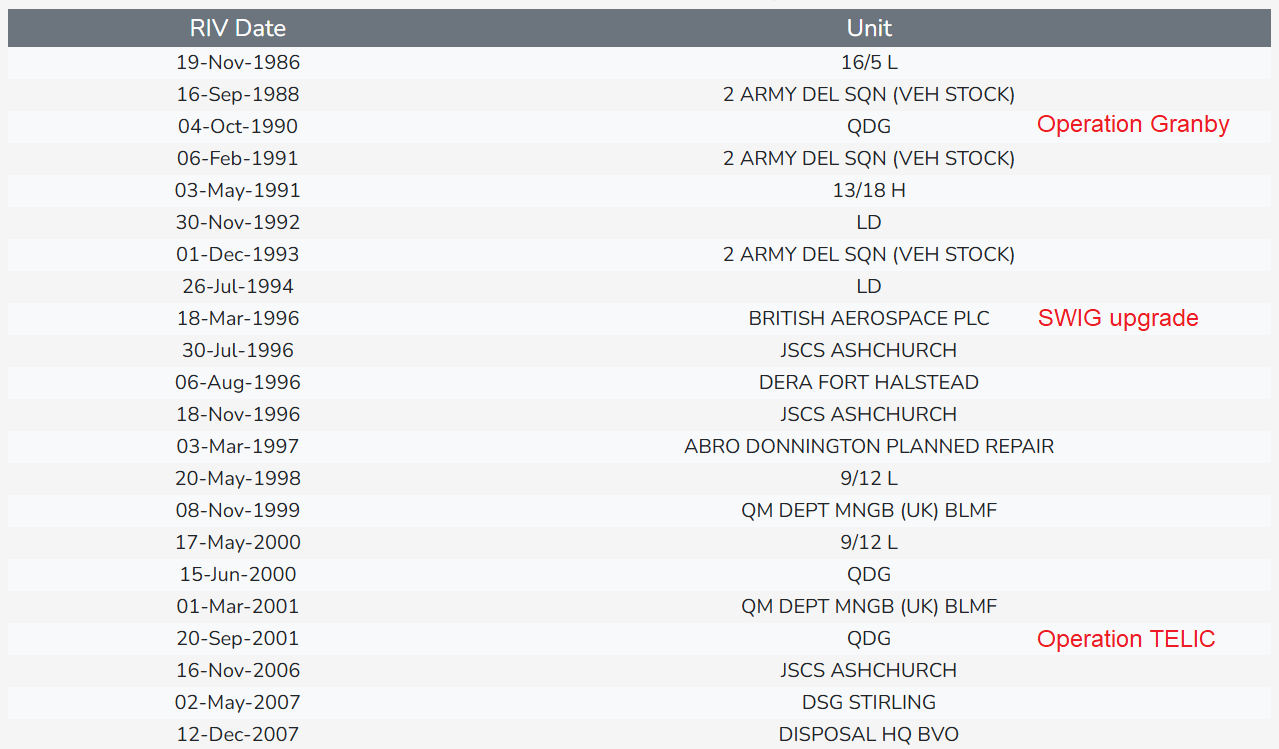1279x749 pixels.
Task: Click ABRO DONNINGTON PLANNED REPAIR cell
Action: click(x=869, y=446)
